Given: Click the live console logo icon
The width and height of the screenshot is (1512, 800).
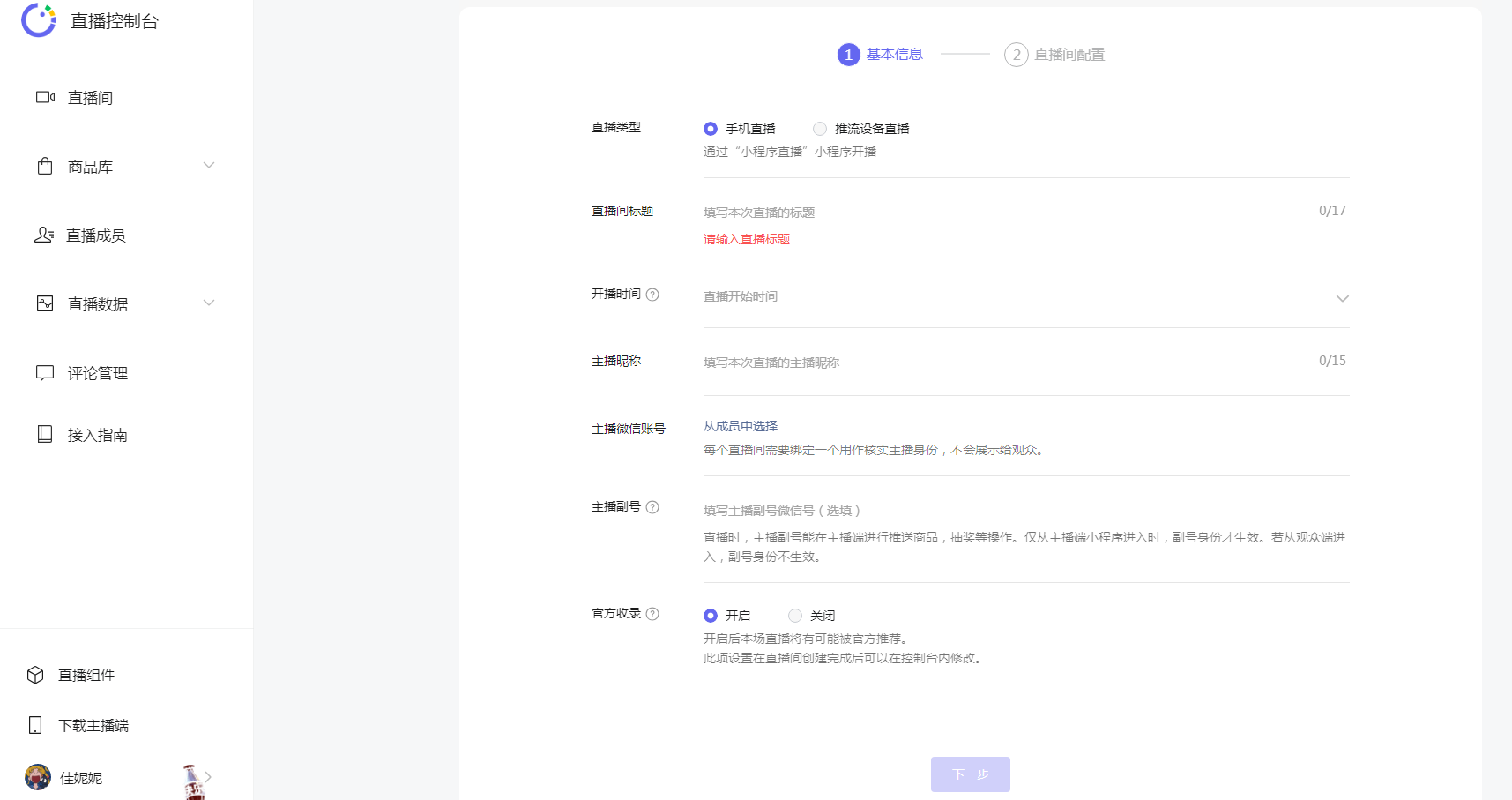Looking at the screenshot, I should [x=39, y=20].
